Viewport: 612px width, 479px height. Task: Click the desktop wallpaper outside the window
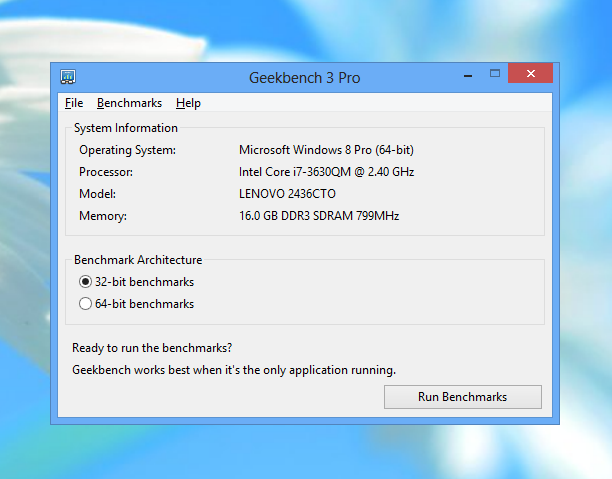300,30
